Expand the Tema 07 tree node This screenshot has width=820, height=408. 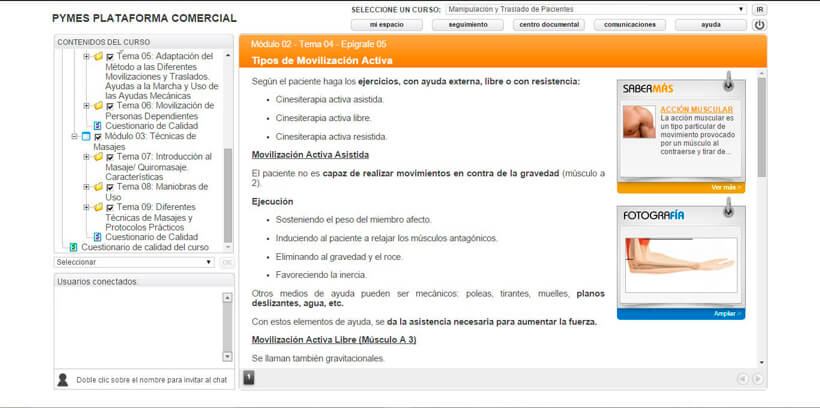click(87, 156)
